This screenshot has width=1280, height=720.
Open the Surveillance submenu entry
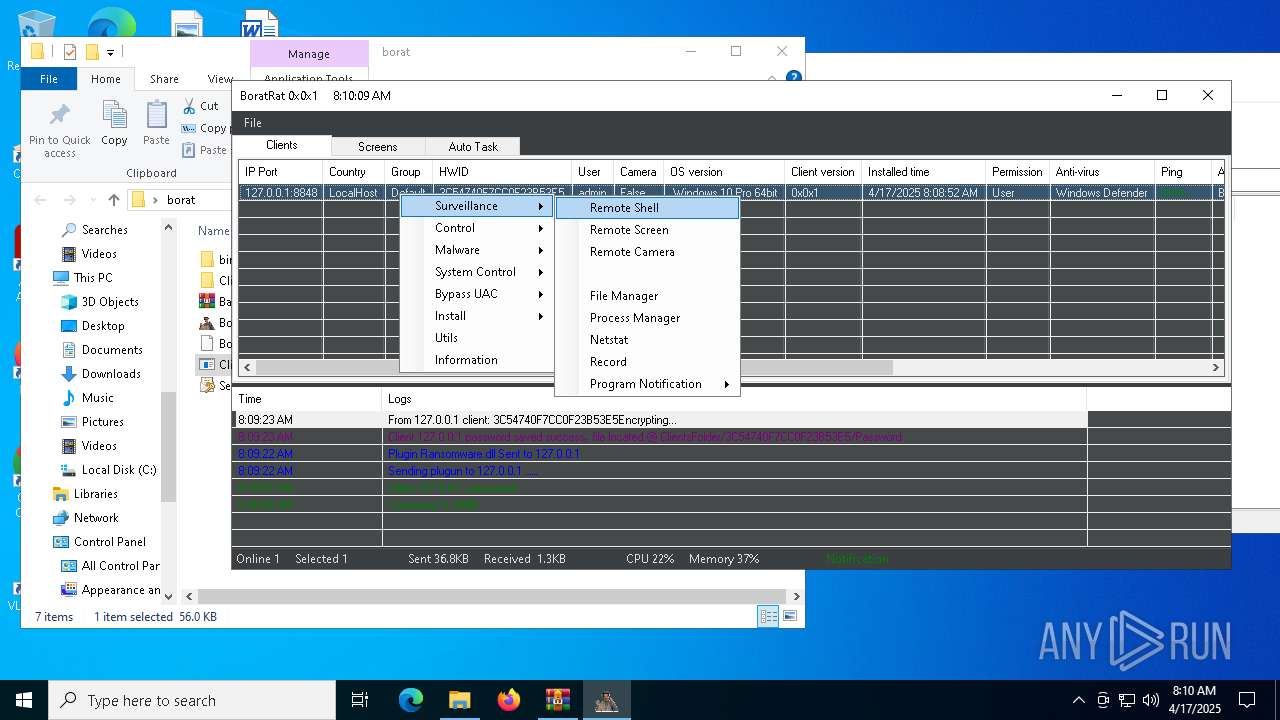coord(477,206)
